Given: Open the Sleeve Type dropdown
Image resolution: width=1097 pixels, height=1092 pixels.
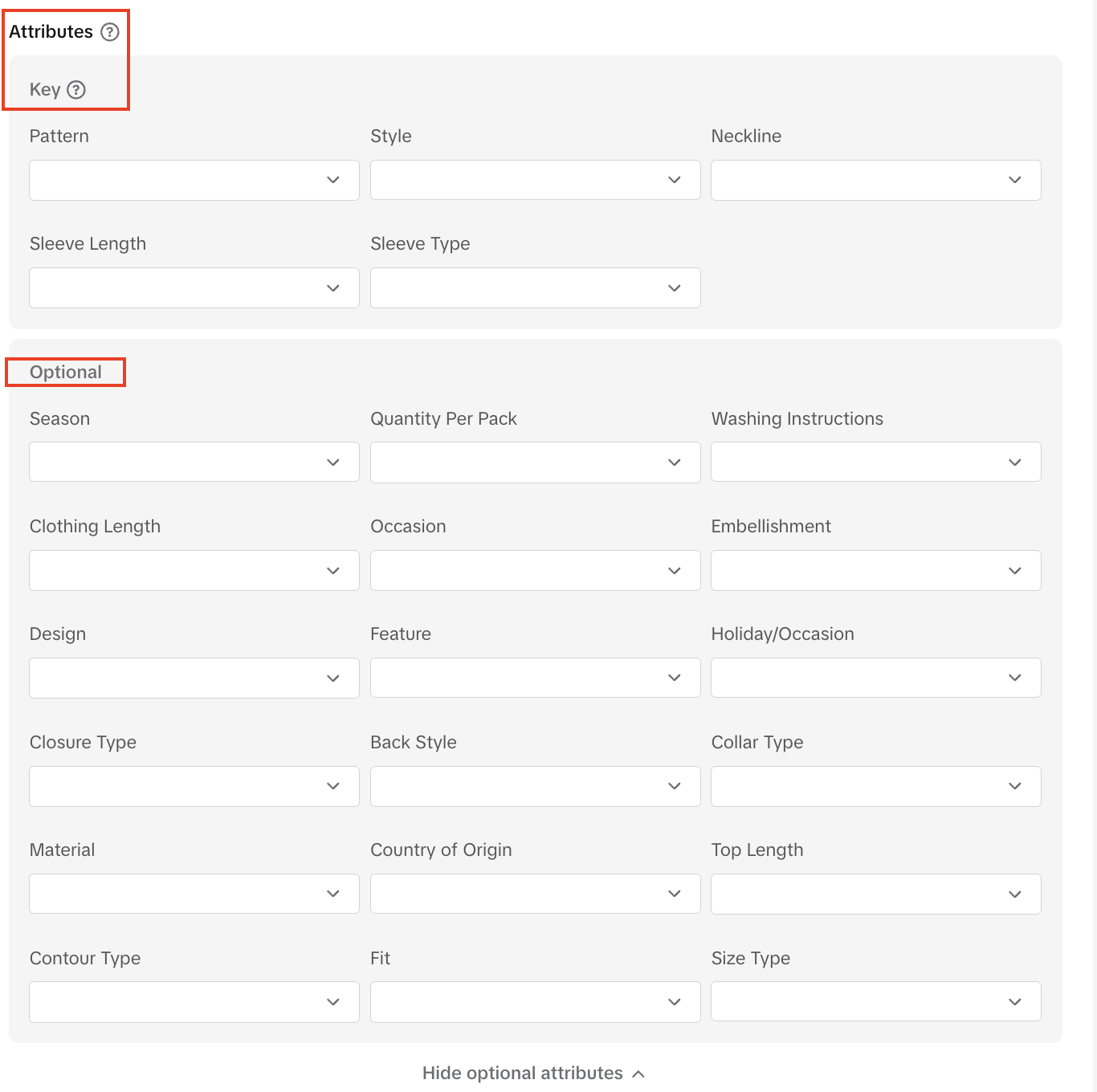Looking at the screenshot, I should 535,288.
